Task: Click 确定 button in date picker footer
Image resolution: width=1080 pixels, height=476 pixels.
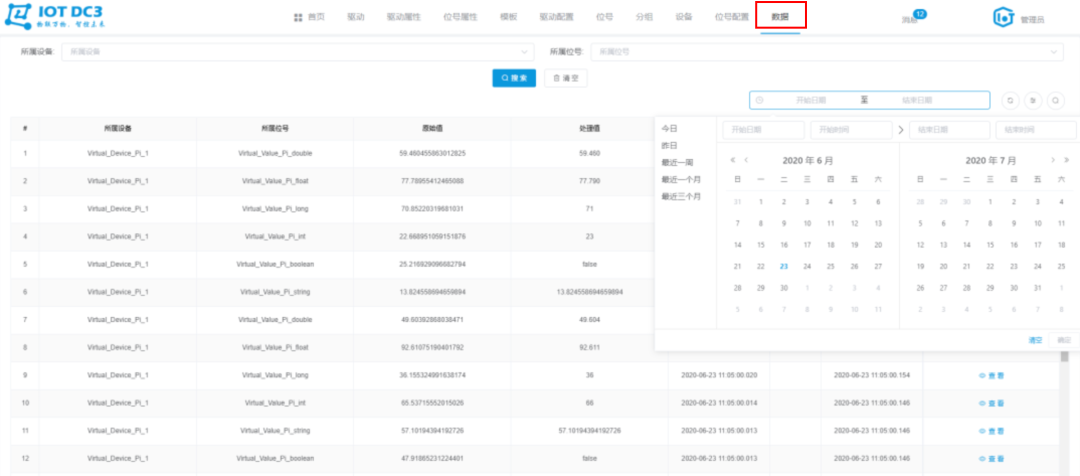Action: pyautogui.click(x=1064, y=340)
